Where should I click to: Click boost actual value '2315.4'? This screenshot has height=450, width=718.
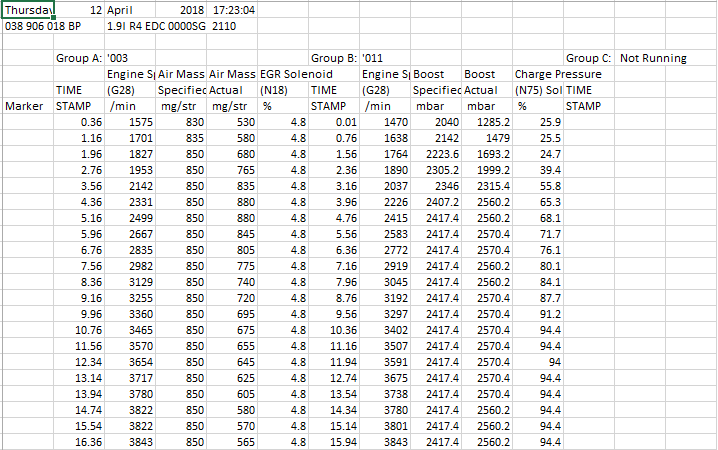487,186
